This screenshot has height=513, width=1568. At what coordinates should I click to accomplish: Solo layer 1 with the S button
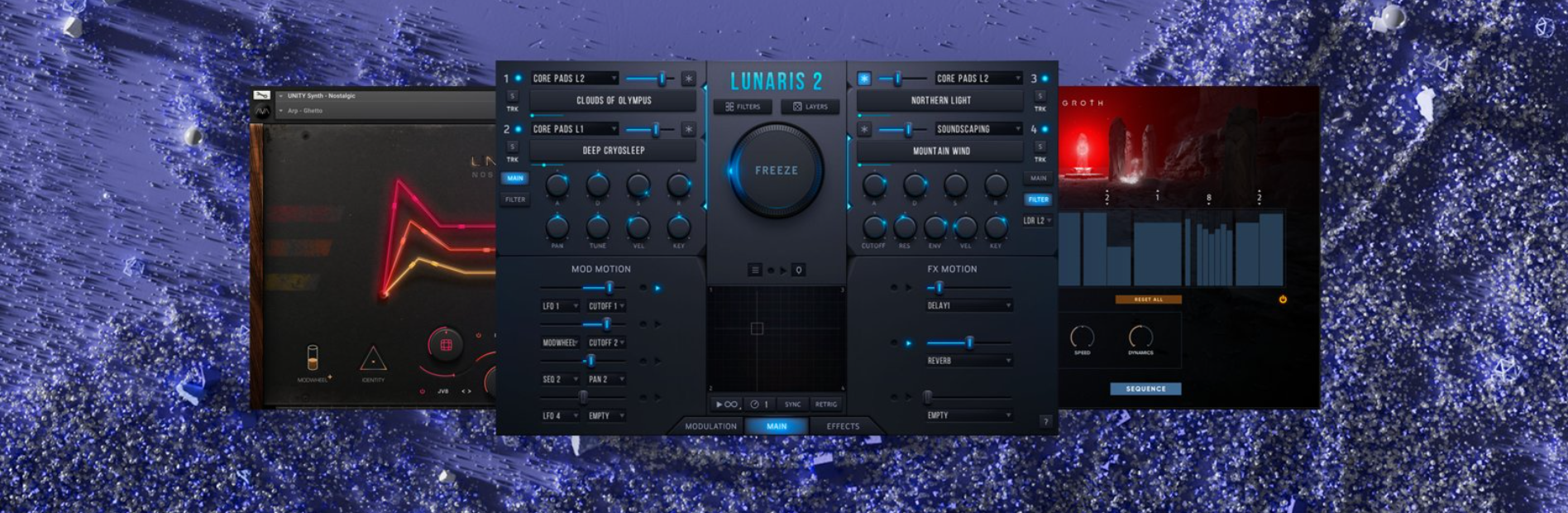click(512, 96)
